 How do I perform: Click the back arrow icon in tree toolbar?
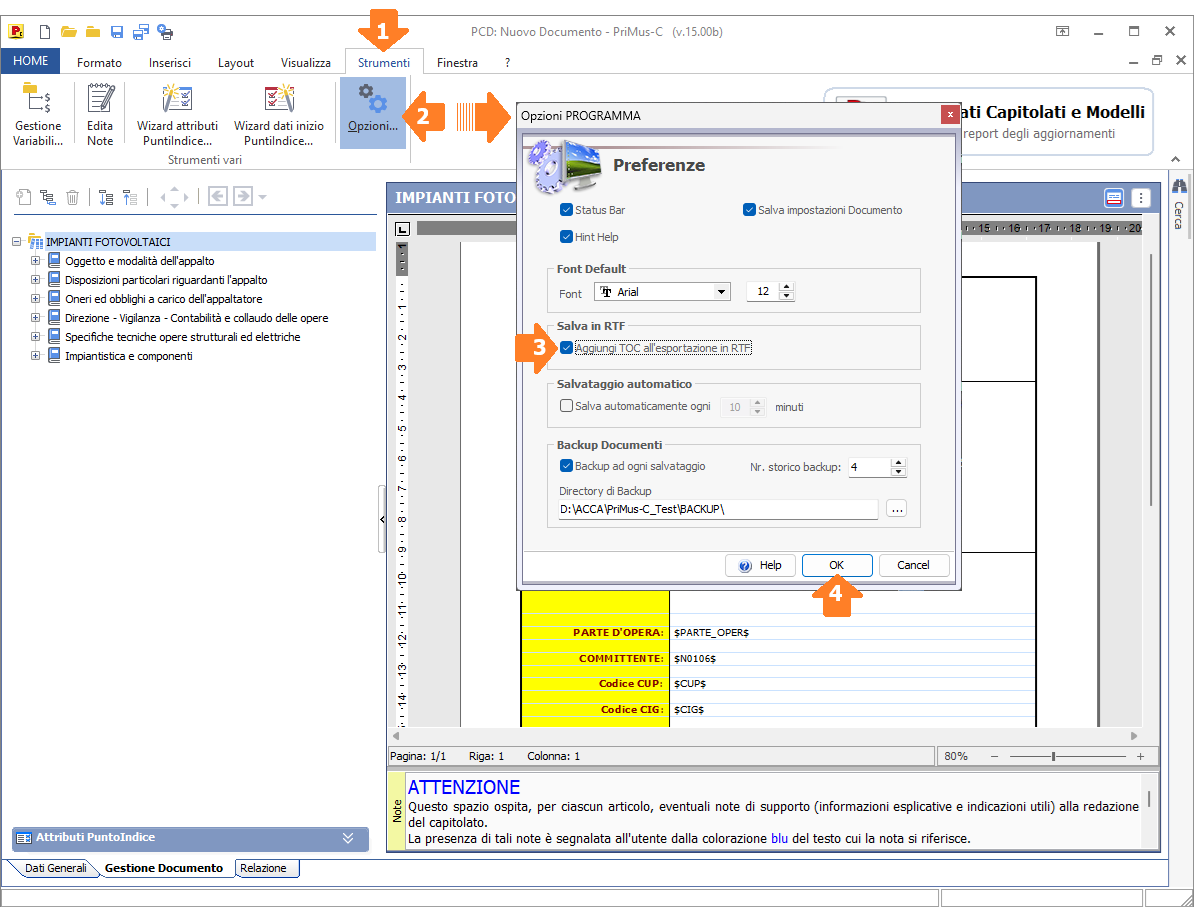[218, 196]
